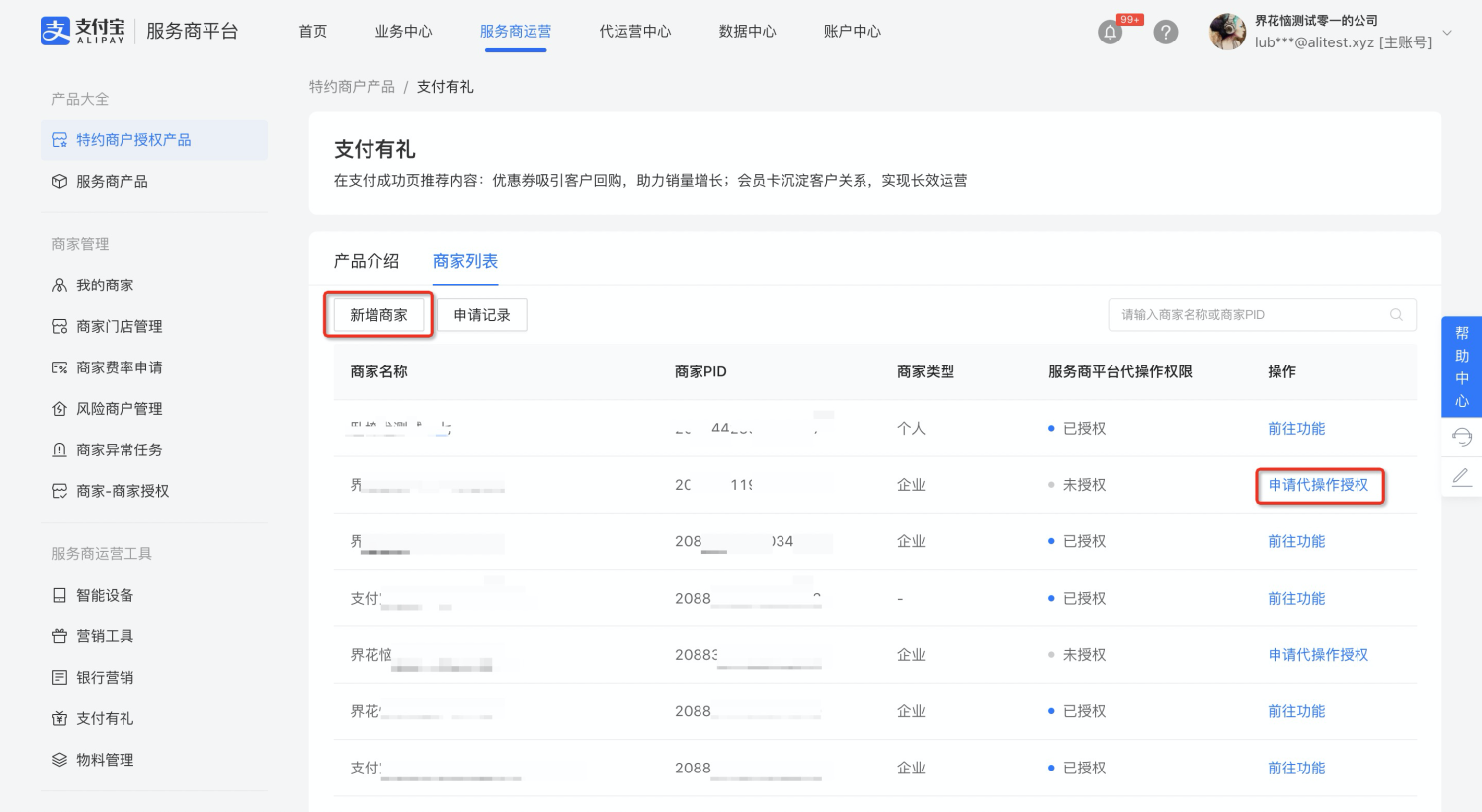Click the feedback pencil icon on right edge
Viewport: 1482px width, 812px height.
(1462, 477)
